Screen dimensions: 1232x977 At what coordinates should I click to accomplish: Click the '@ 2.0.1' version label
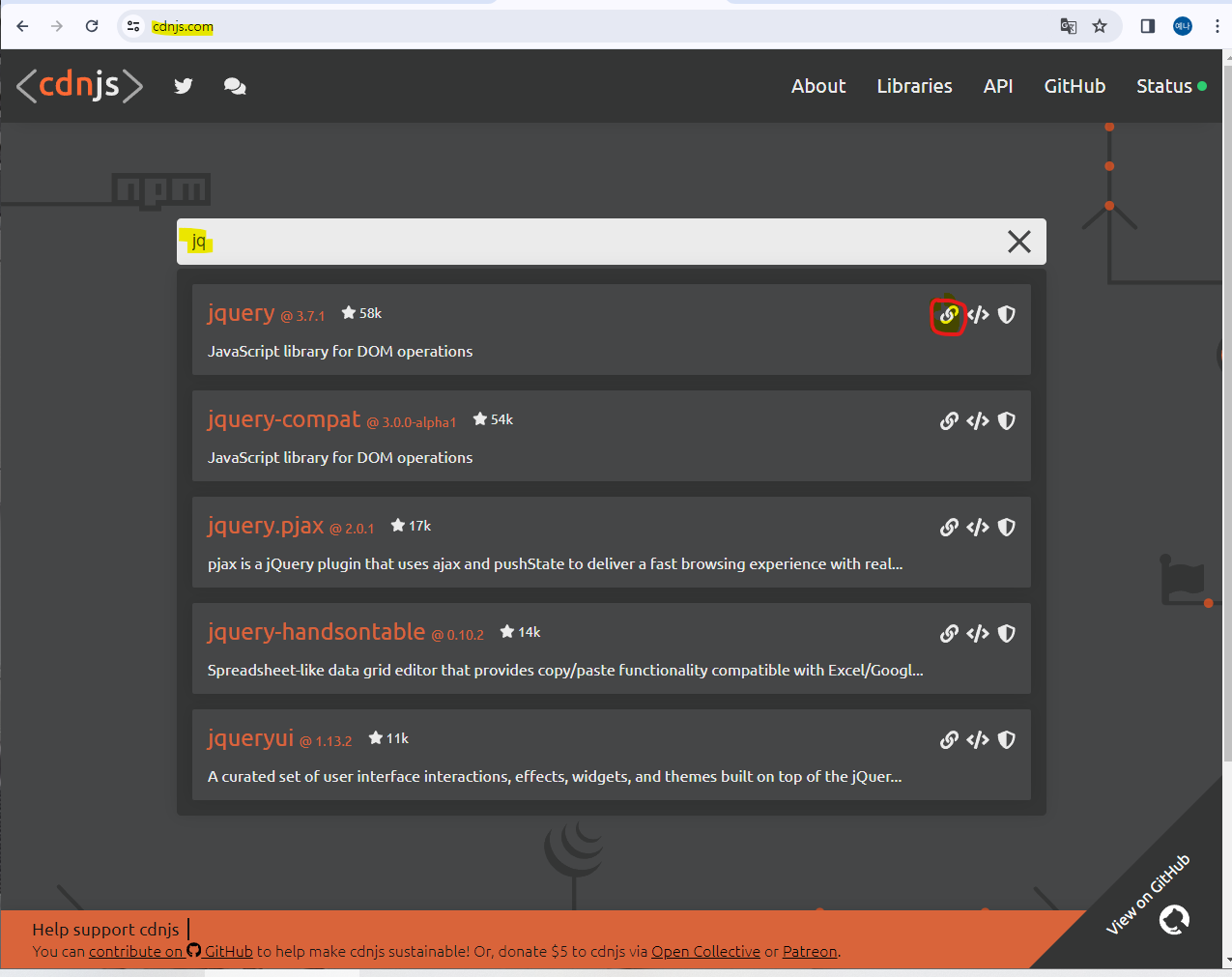(x=352, y=529)
